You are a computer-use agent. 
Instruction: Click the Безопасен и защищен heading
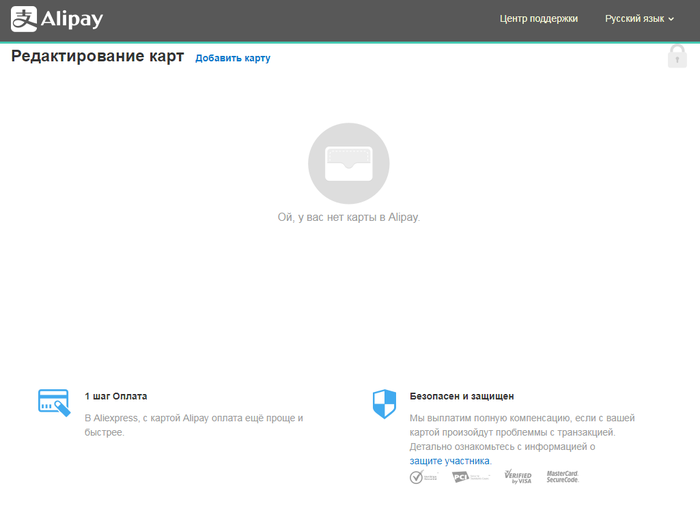point(462,396)
